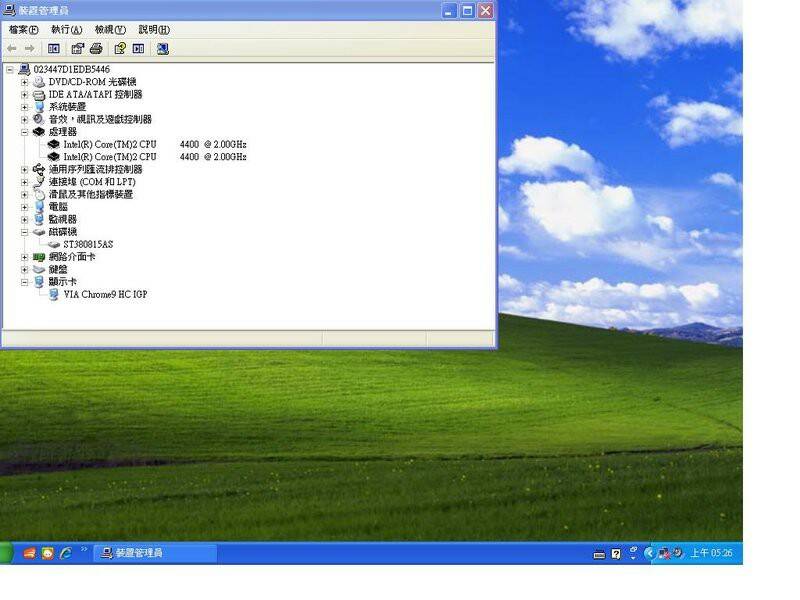Screen dimensions: 800x600
Task: Select the 系統裝置 category icon
Action: click(39, 107)
